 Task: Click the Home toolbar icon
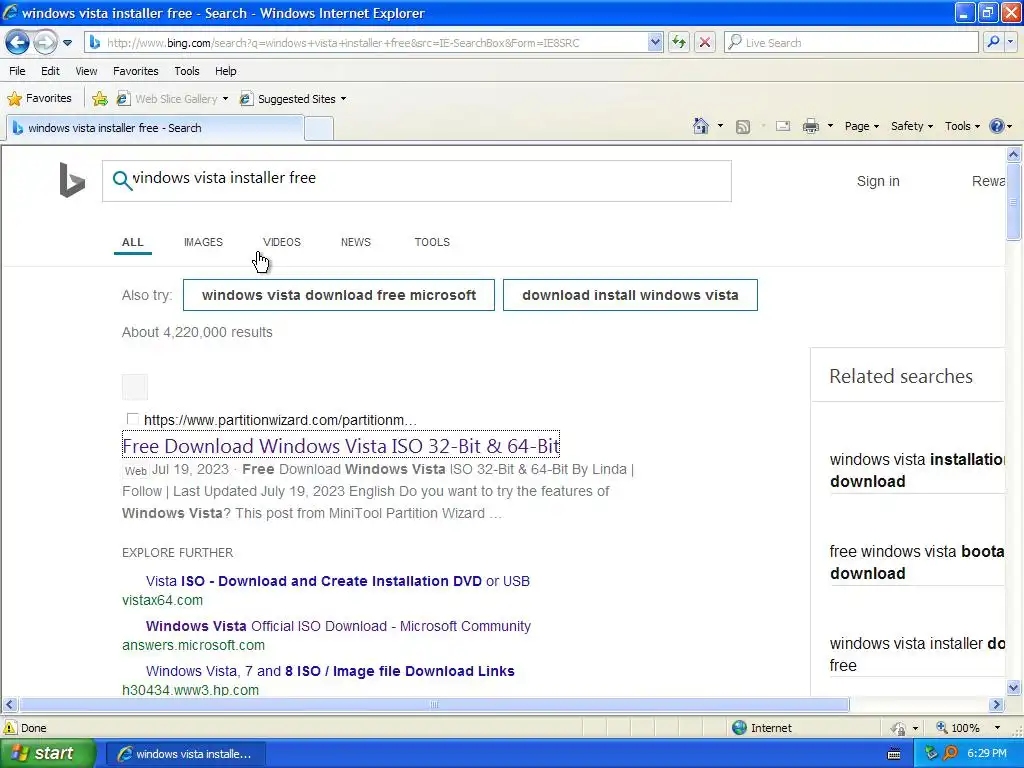coord(701,126)
